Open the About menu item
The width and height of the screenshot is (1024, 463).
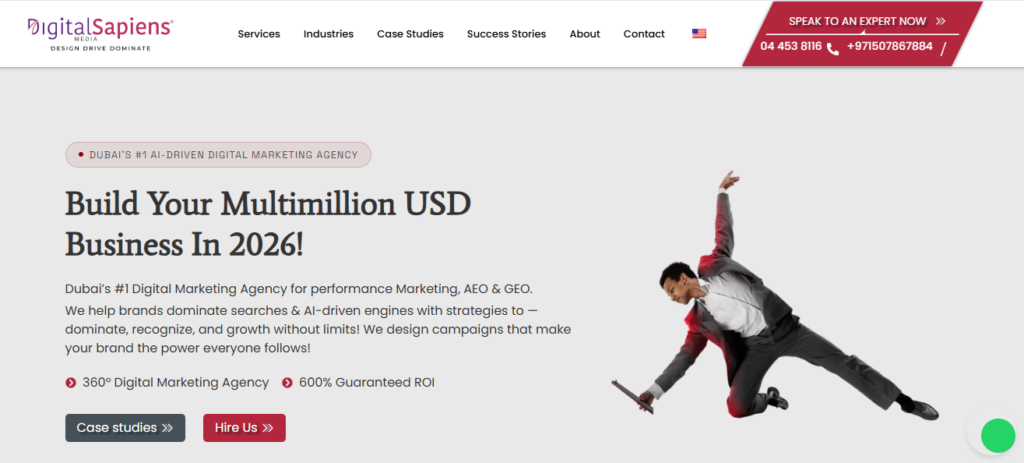point(584,34)
